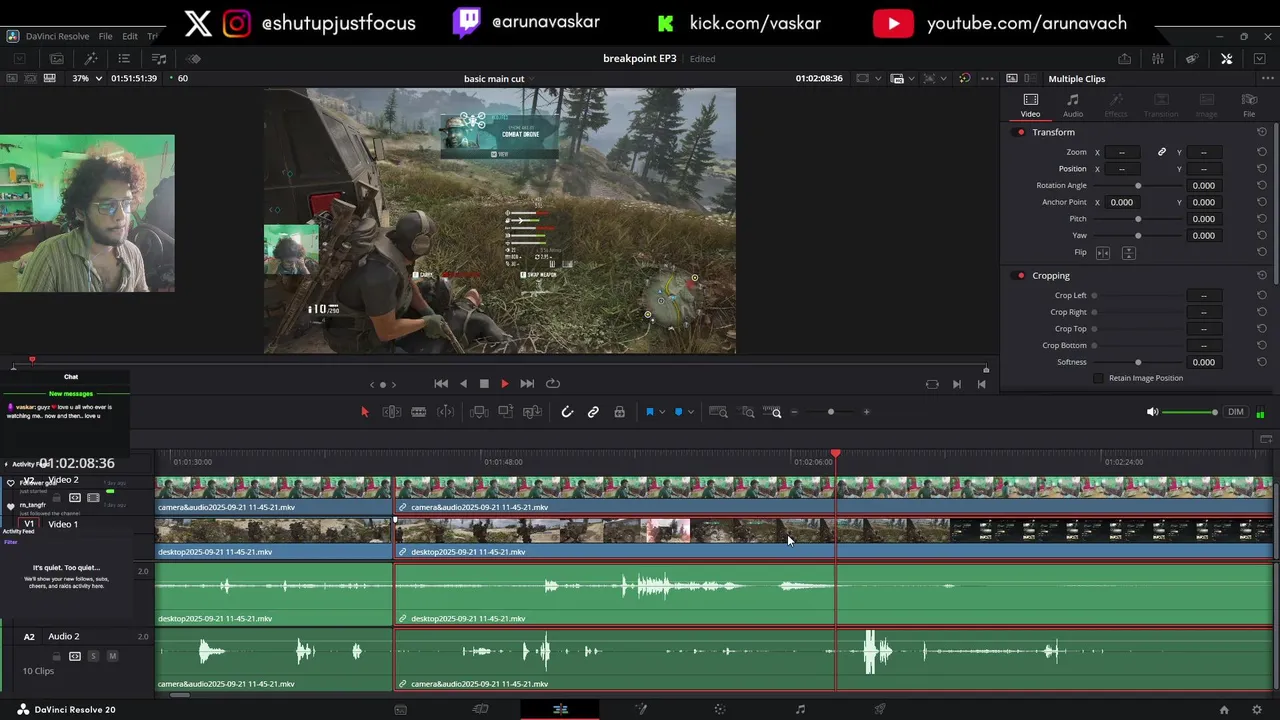Image resolution: width=1280 pixels, height=720 pixels.
Task: Solo Audio 2 track S button
Action: (x=93, y=656)
